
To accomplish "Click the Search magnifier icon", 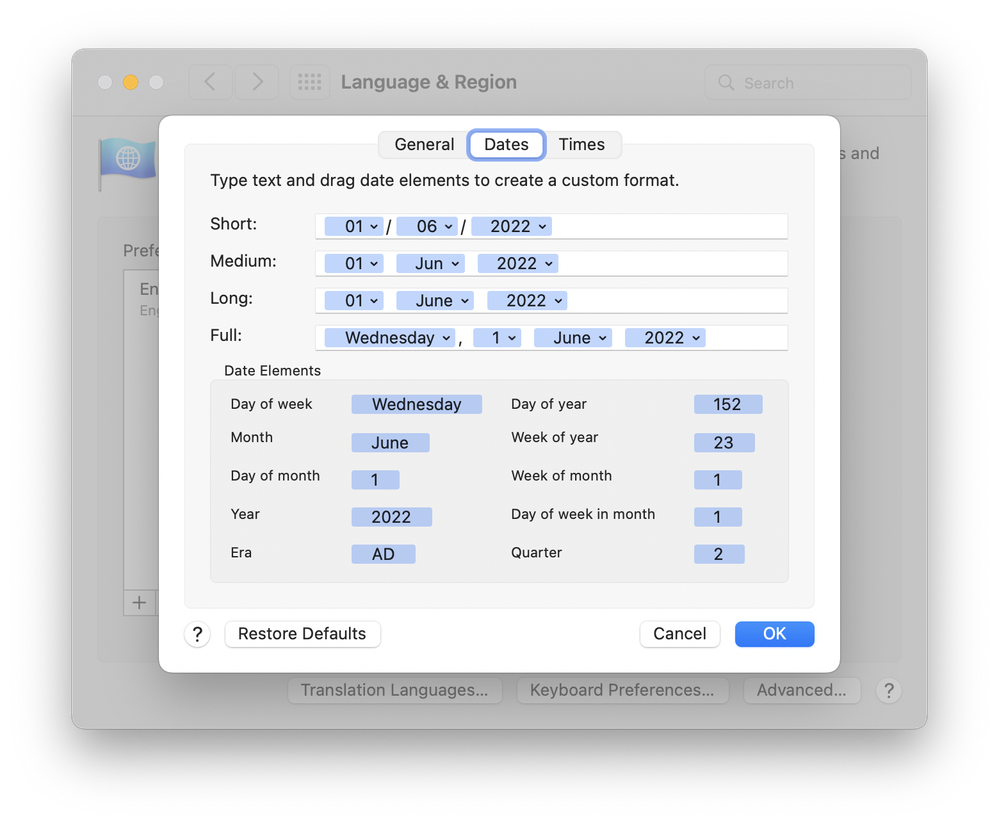I will 727,83.
